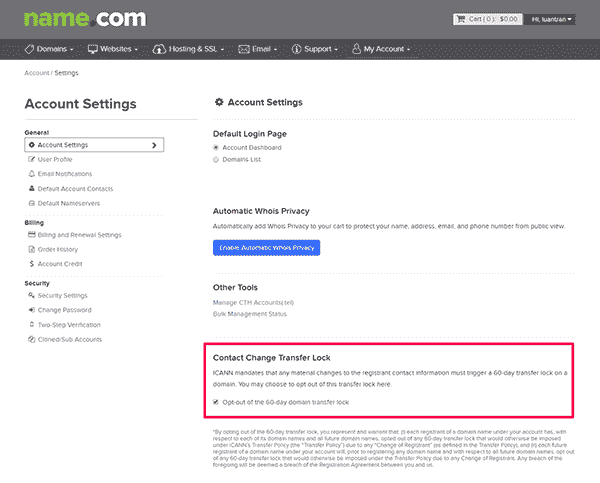
Task: Open the user account dropdown at top right
Action: point(551,19)
